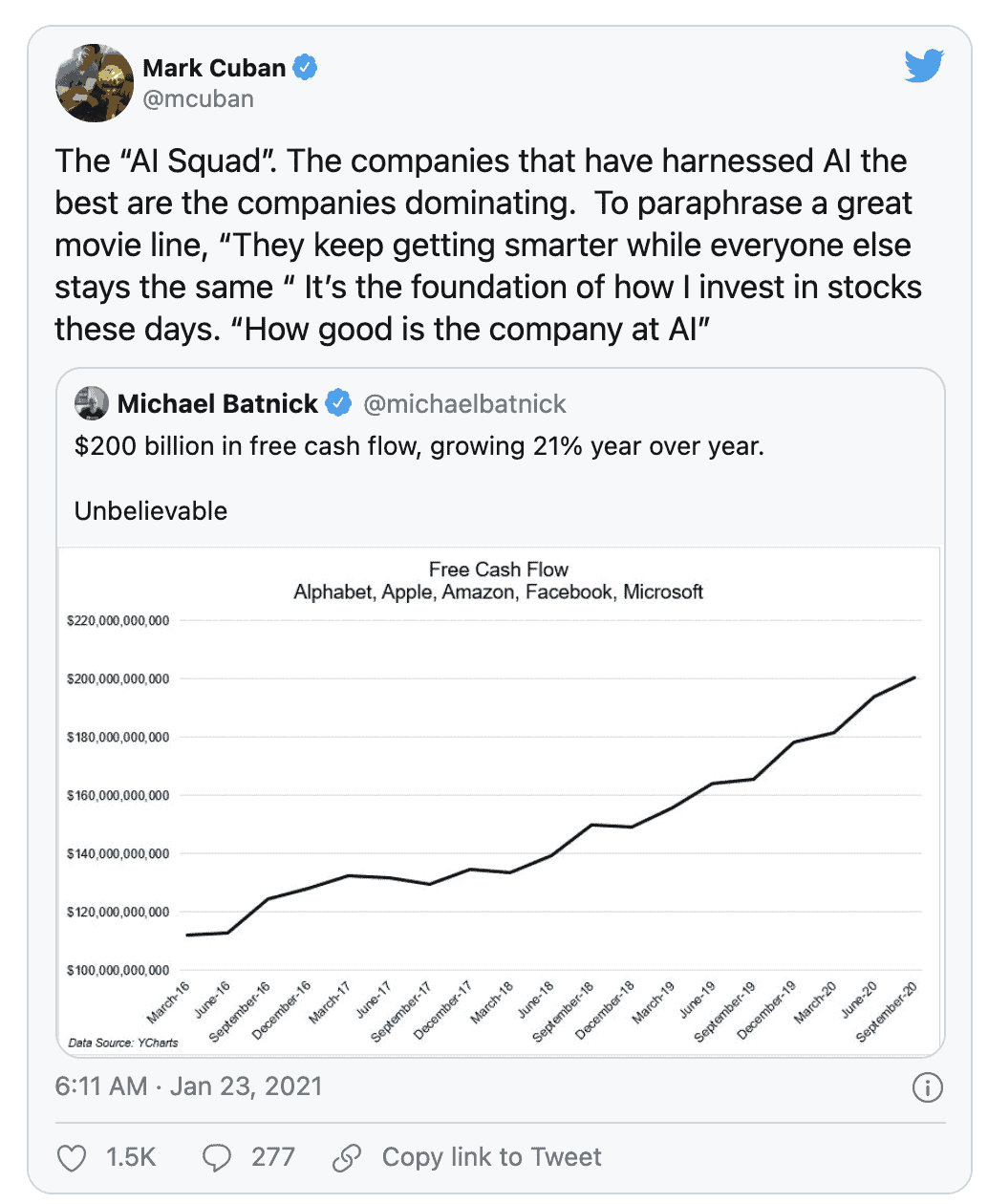Open Mark Cuban's profile picture
This screenshot has width=988, height=1204.
[x=95, y=83]
